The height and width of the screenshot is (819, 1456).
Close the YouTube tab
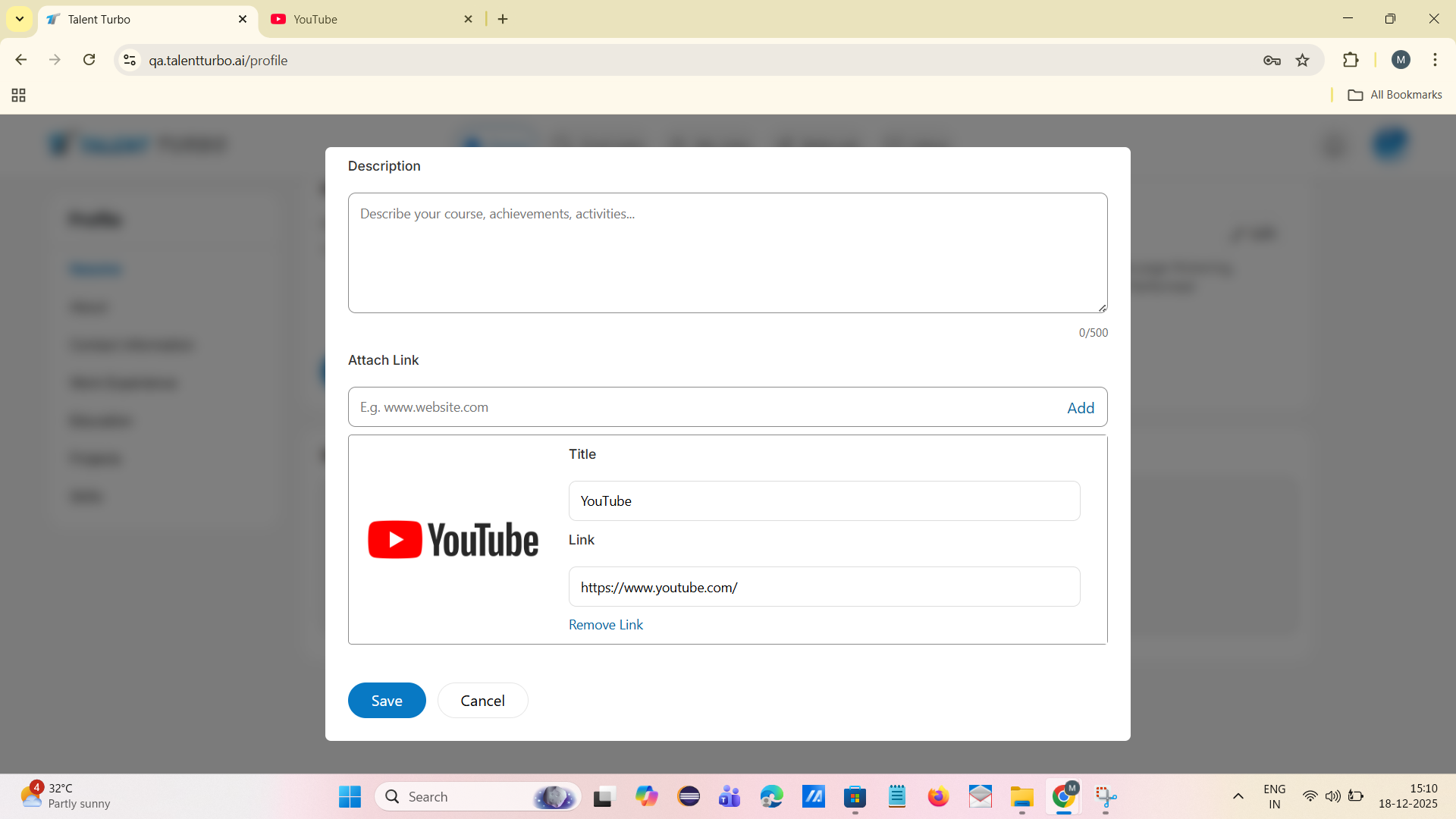469,19
